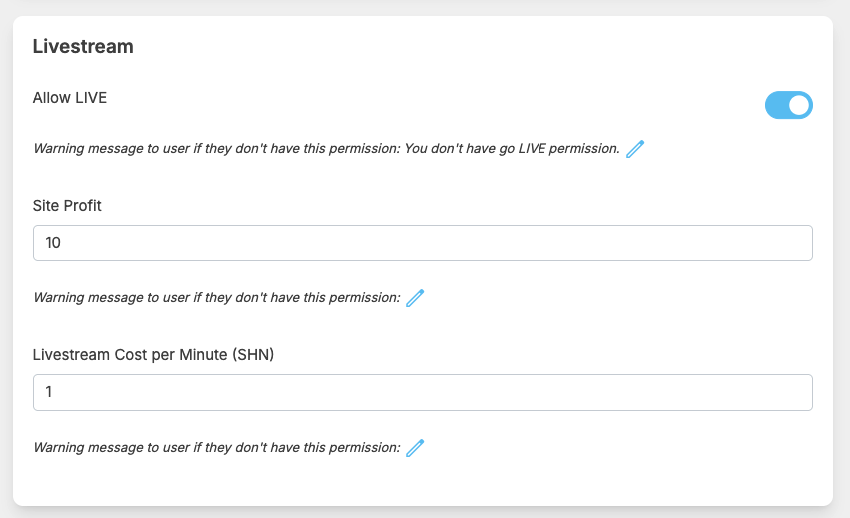Focus the Livestream Cost per Minute input
850x518 pixels.
(423, 392)
